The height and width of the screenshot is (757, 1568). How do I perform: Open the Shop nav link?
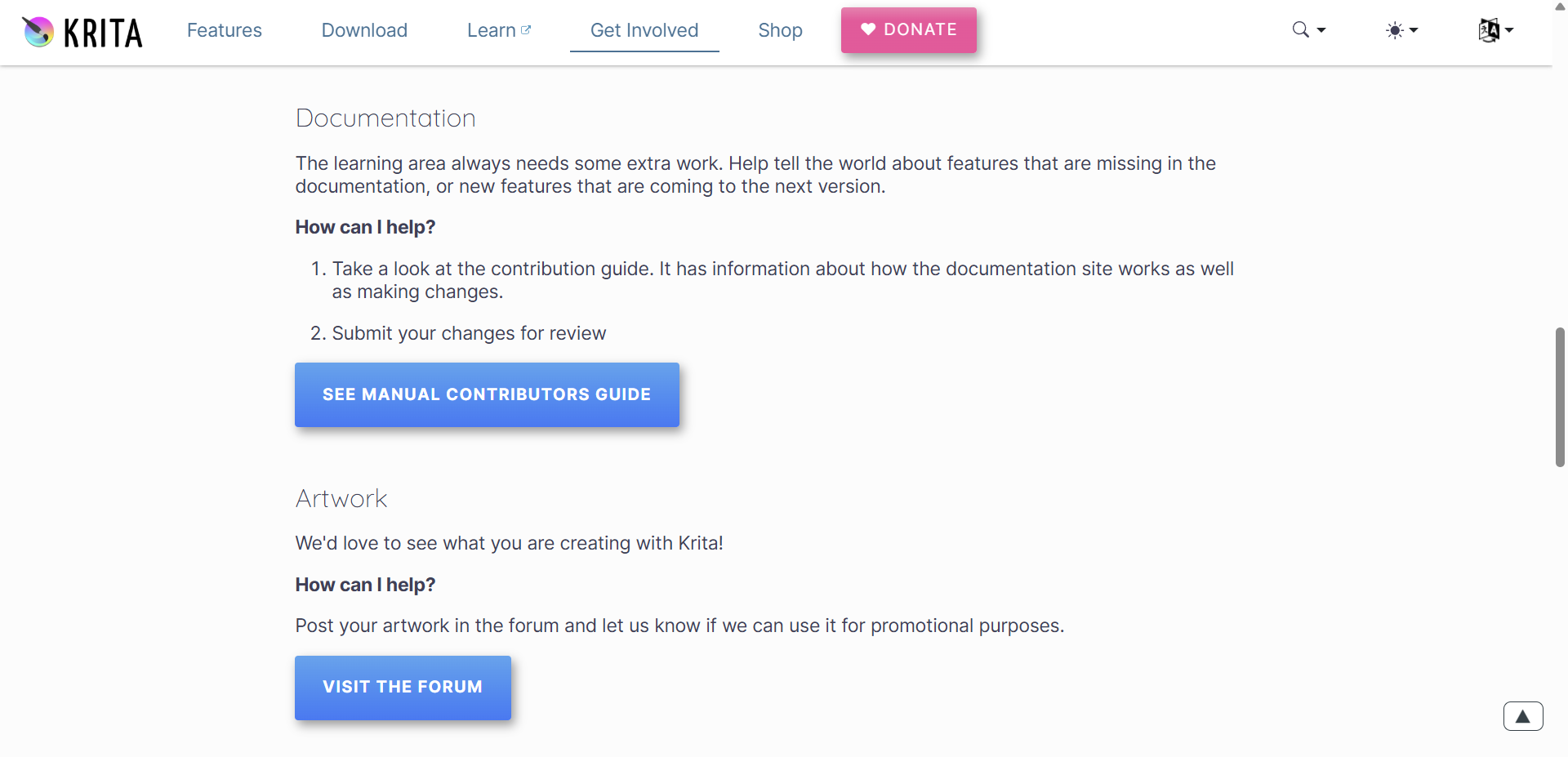(780, 30)
